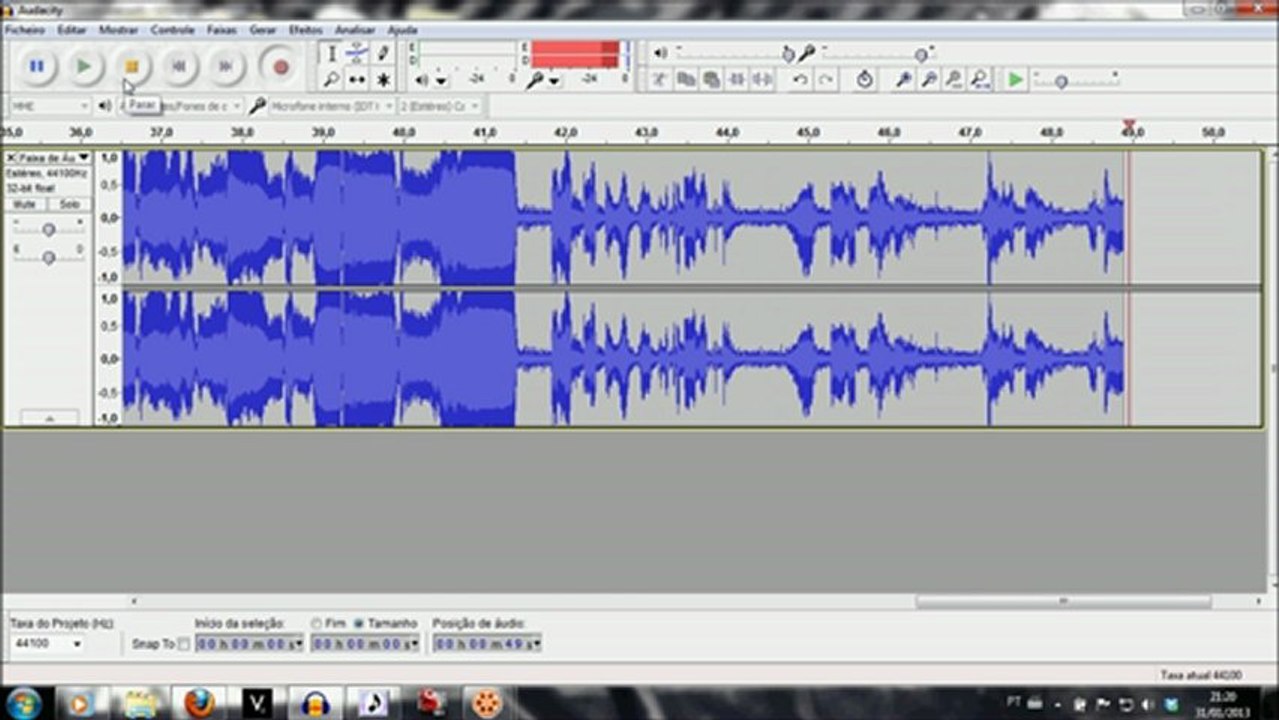Select the Time Shift tool
This screenshot has height=720, width=1279.
click(357, 79)
